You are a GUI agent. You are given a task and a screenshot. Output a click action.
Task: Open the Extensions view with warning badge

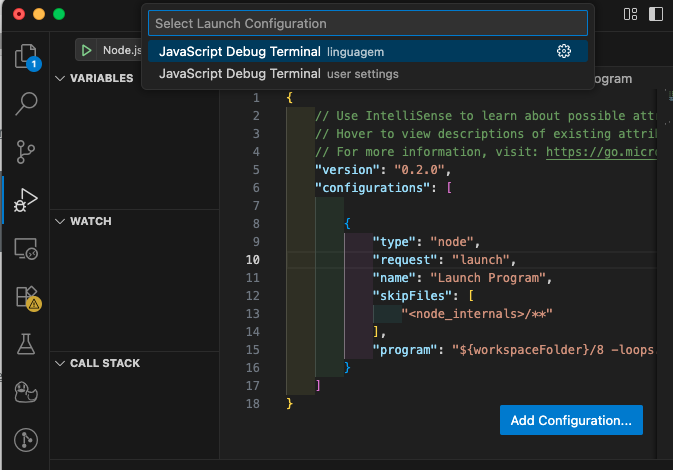pos(27,297)
